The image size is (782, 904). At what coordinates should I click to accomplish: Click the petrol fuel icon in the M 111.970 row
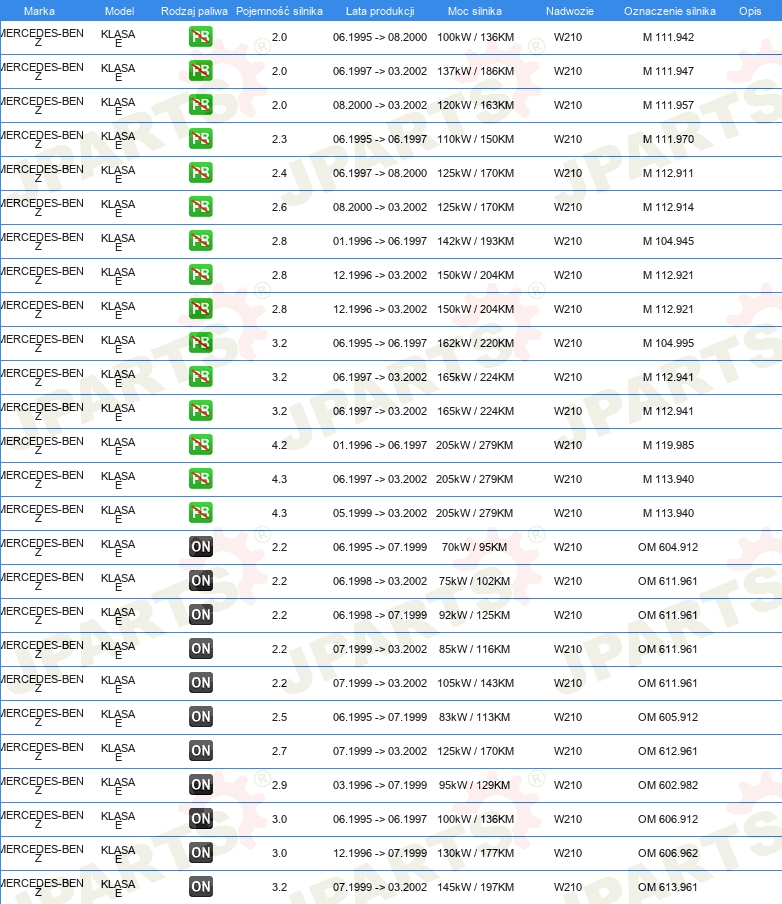pos(201,139)
